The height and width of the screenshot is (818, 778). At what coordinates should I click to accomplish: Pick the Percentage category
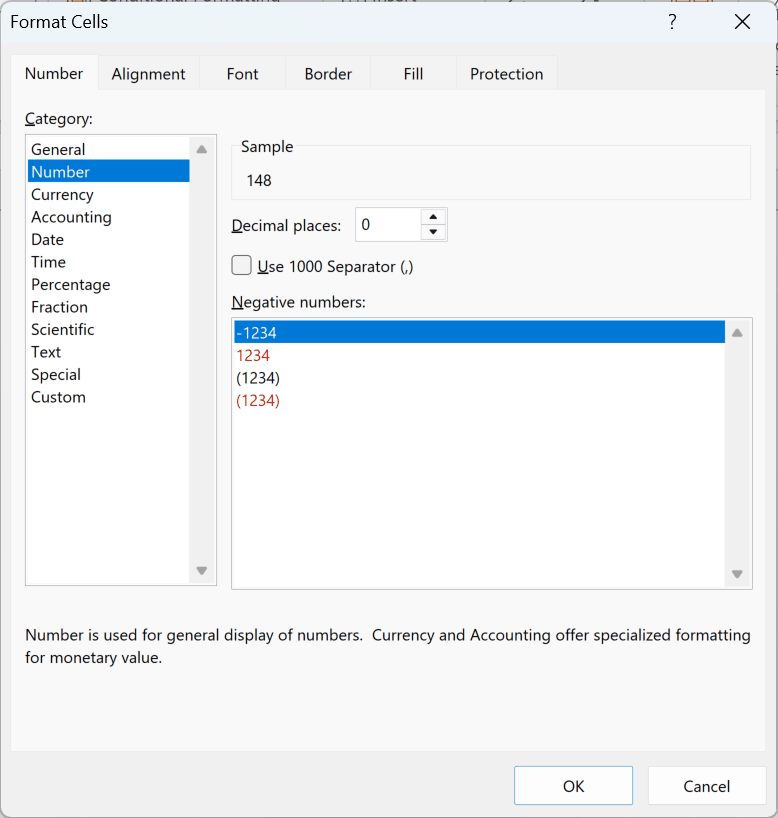(x=109, y=284)
